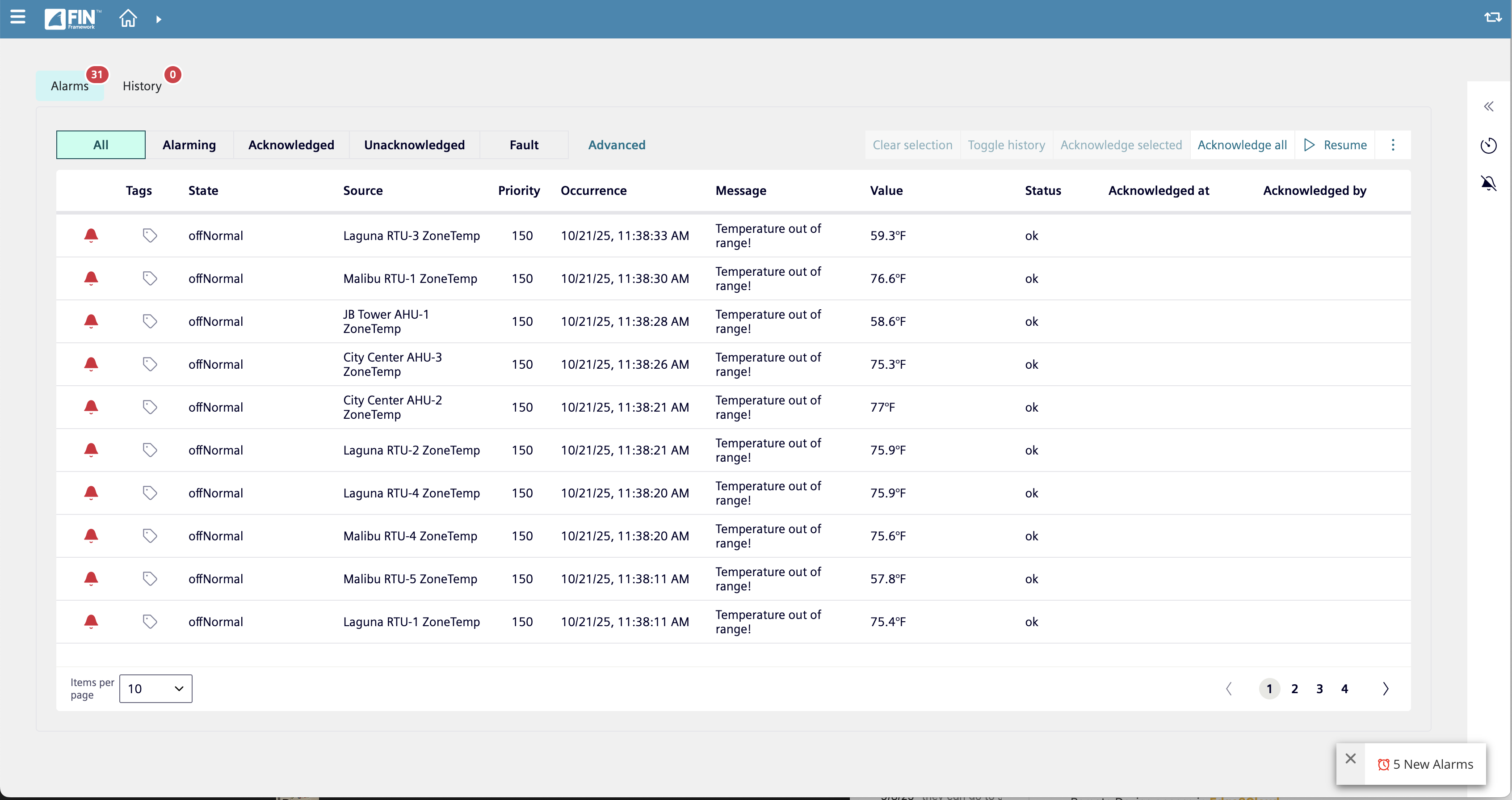Viewport: 1512px width, 800px height.
Task: Open the Items per page dropdown
Action: click(x=155, y=688)
